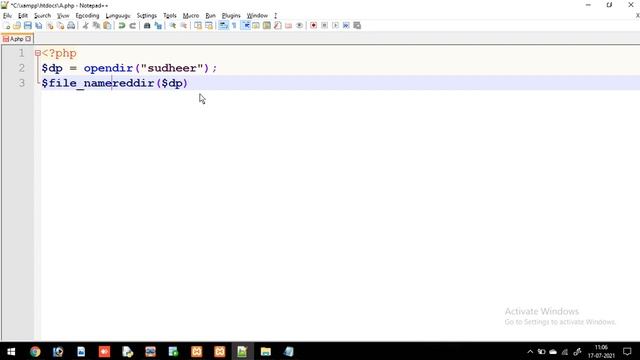Open the first XAMPP orange taskbar icon
The height and width of the screenshot is (360, 640).
(197, 351)
